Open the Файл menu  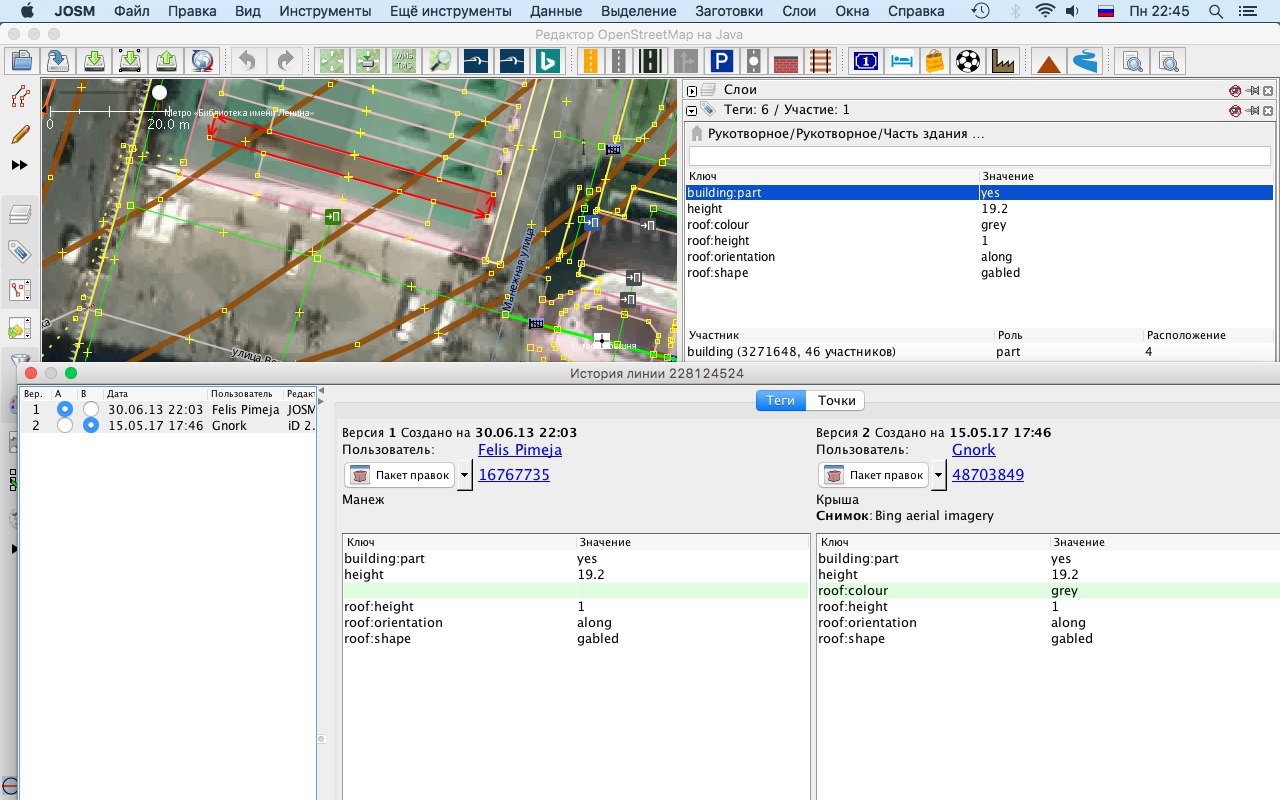(132, 11)
